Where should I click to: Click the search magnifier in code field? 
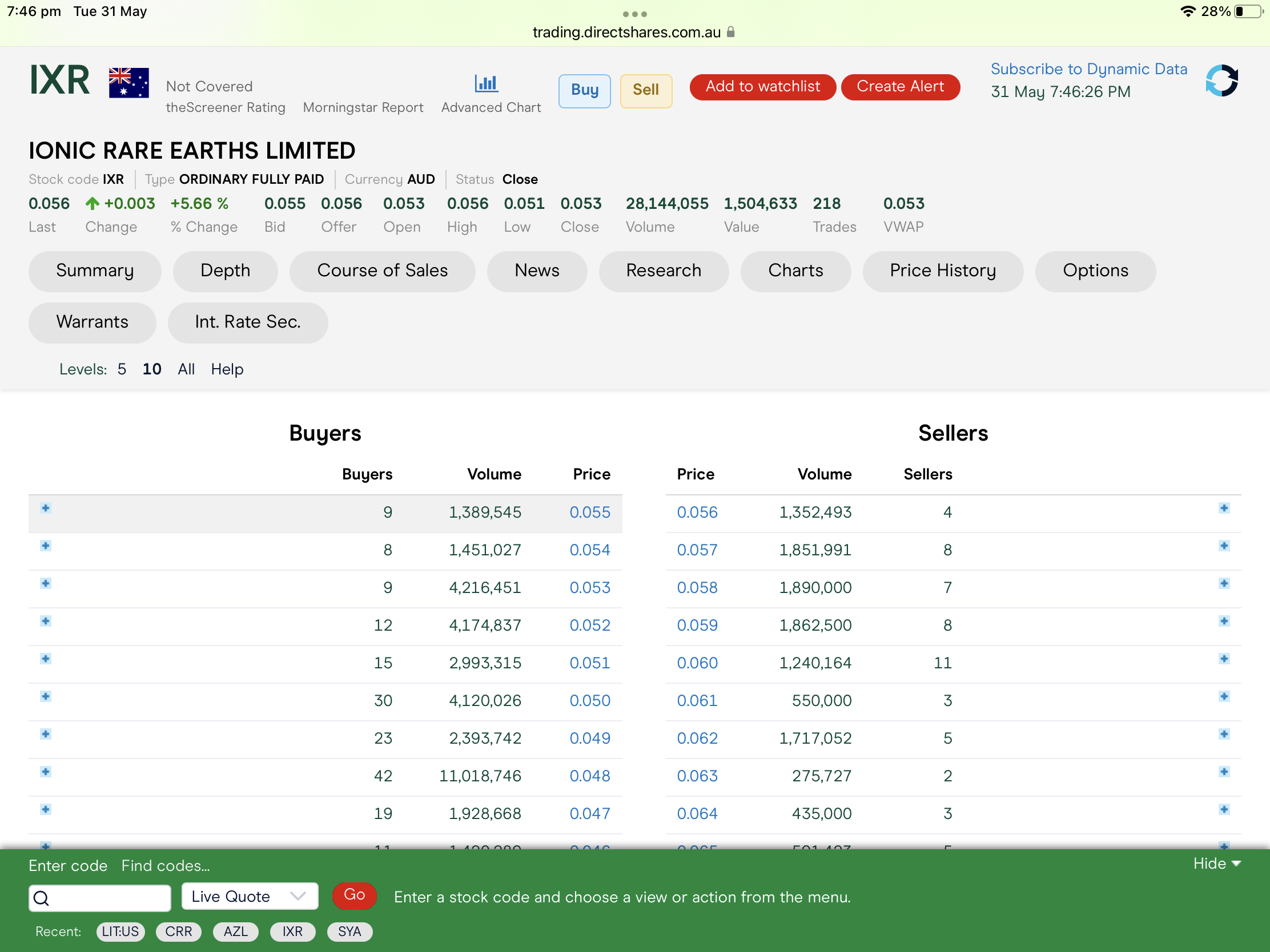(x=41, y=898)
